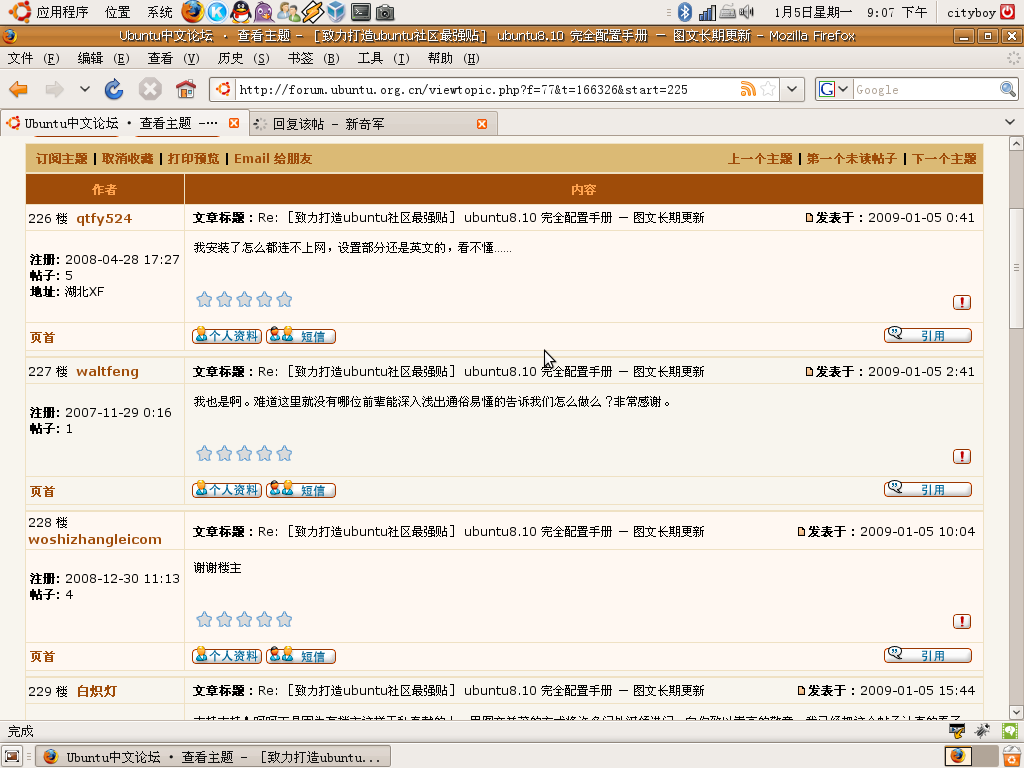Open the 系统 panel menu

[x=160, y=12]
